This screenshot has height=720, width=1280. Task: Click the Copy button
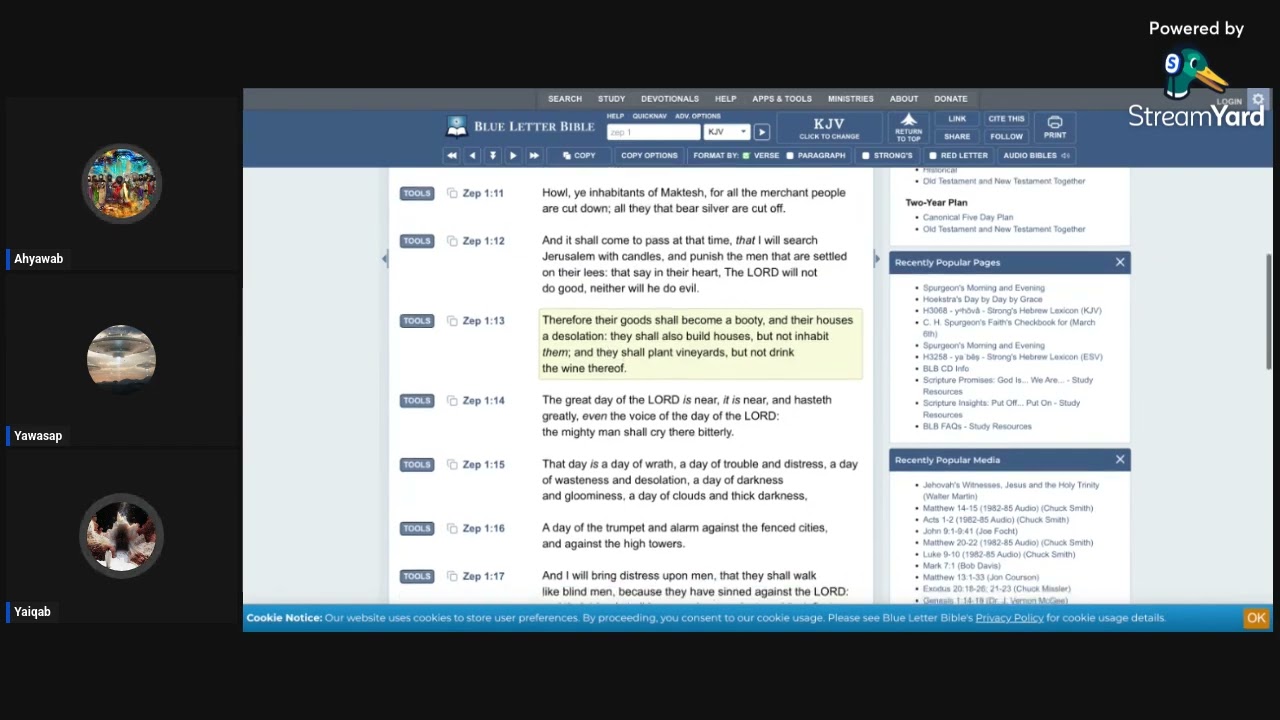tap(579, 156)
